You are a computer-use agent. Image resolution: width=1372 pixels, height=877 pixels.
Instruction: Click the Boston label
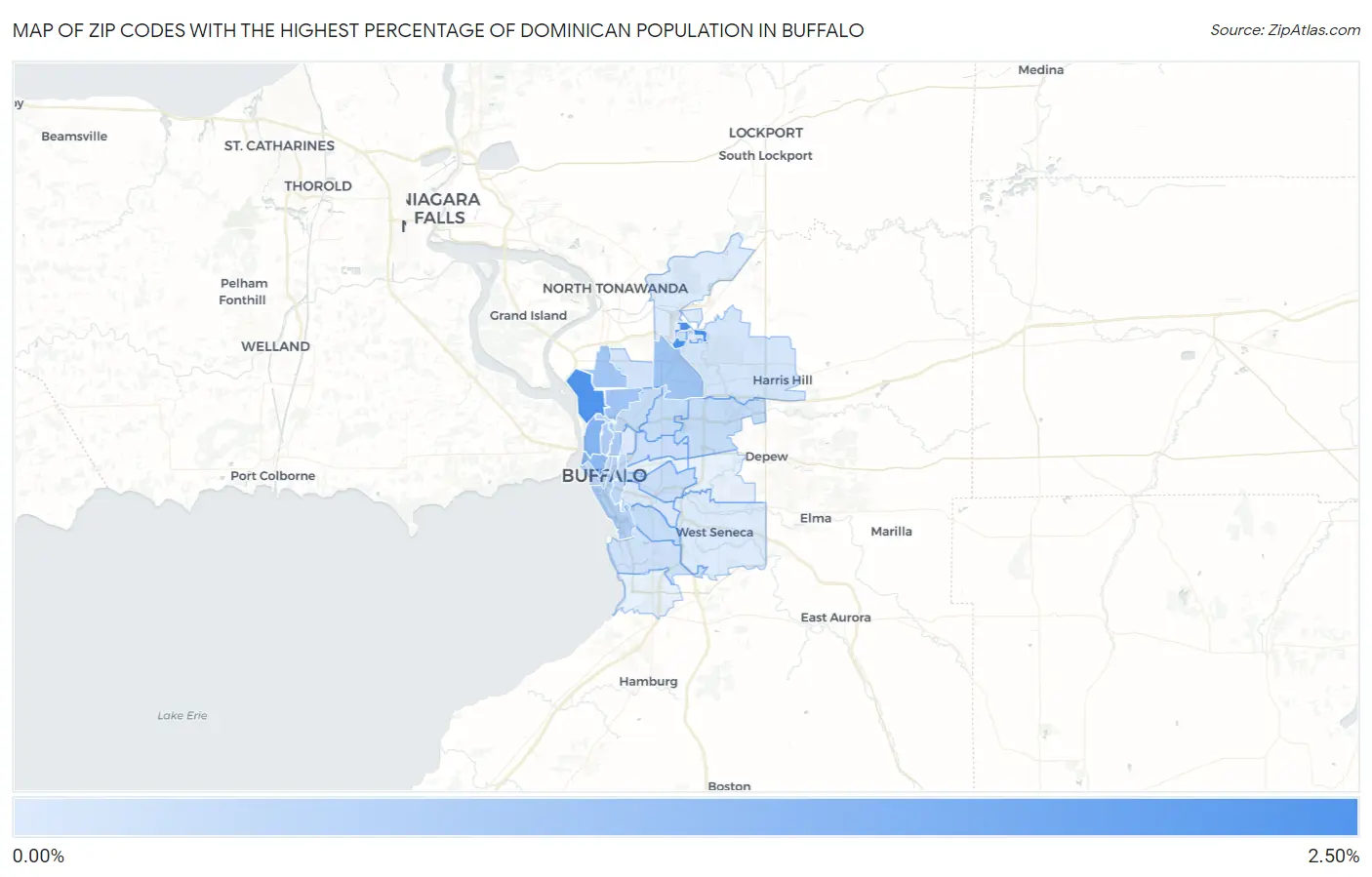coord(729,786)
